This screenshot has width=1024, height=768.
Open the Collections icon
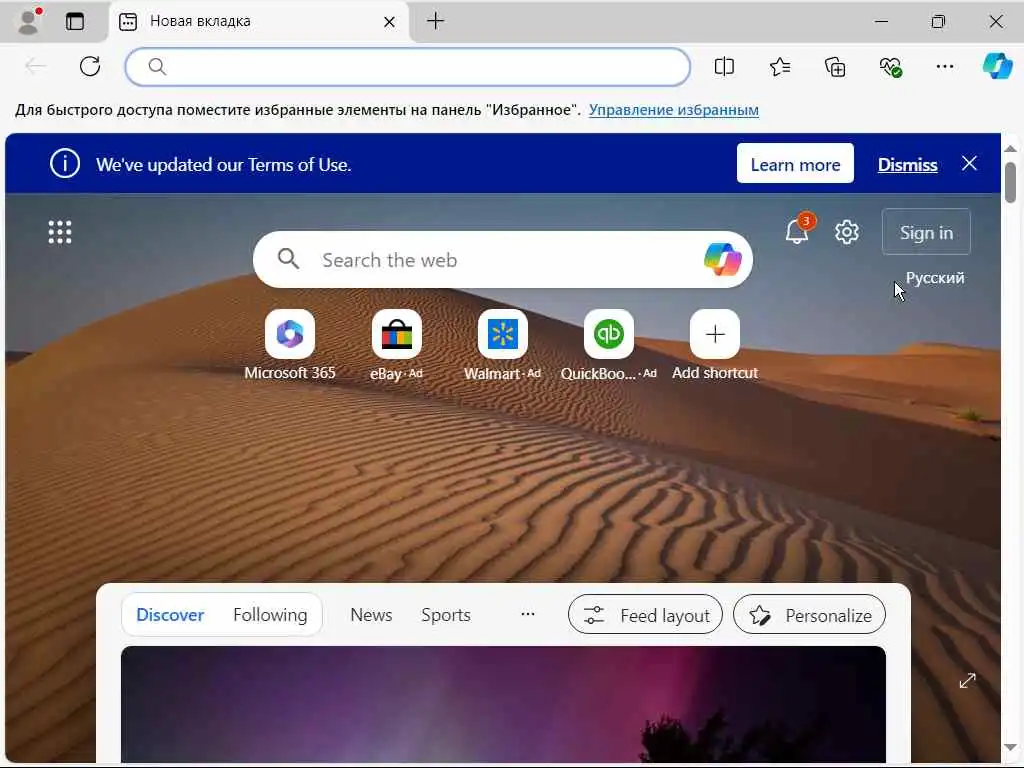click(835, 66)
